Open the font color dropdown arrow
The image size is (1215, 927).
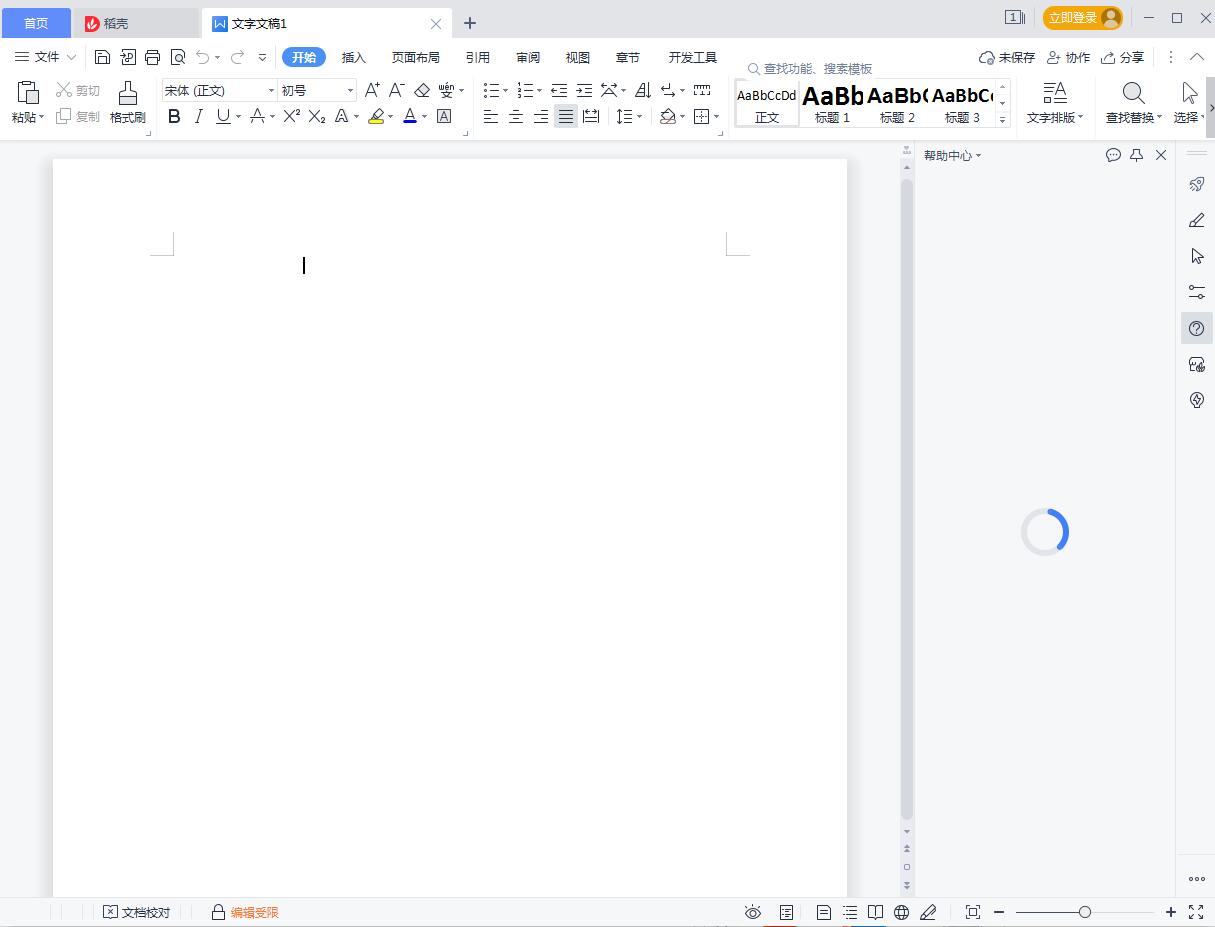point(424,116)
